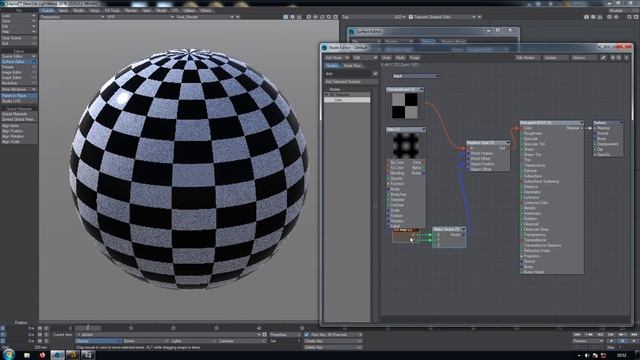640x360 pixels.
Task: Click the zoom icon in Node Editor toolbar
Action: click(x=619, y=58)
